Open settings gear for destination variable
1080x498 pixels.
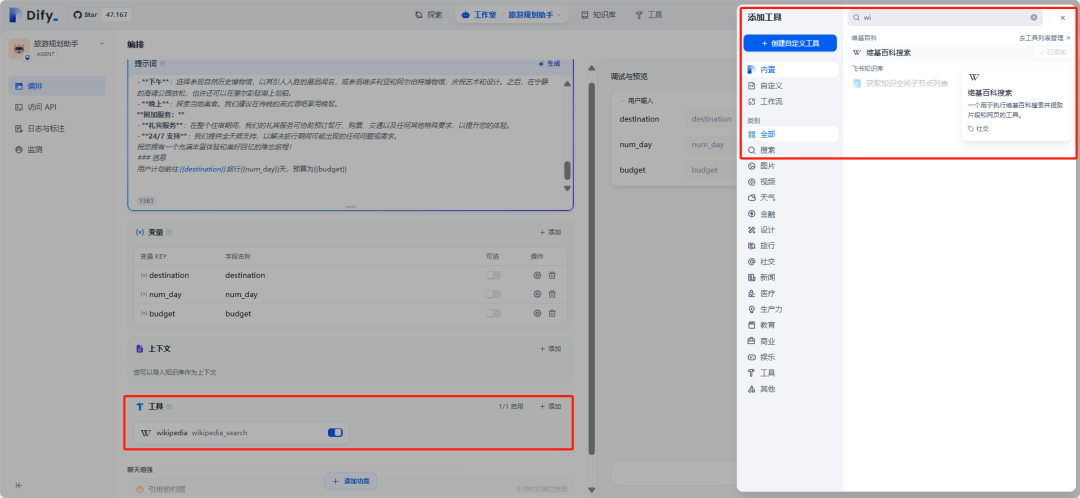pos(537,276)
